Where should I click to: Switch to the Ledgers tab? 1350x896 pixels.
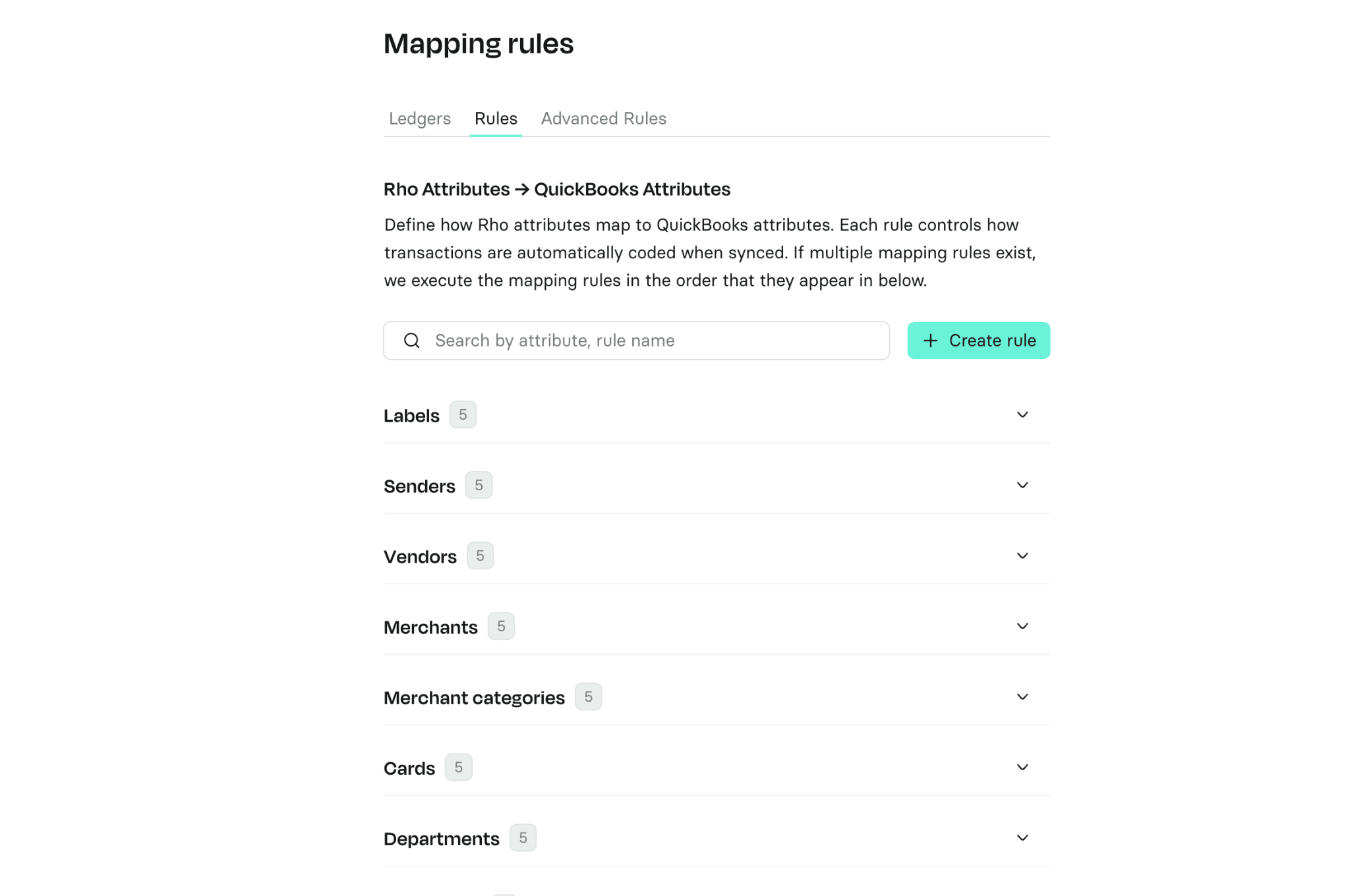click(x=420, y=119)
